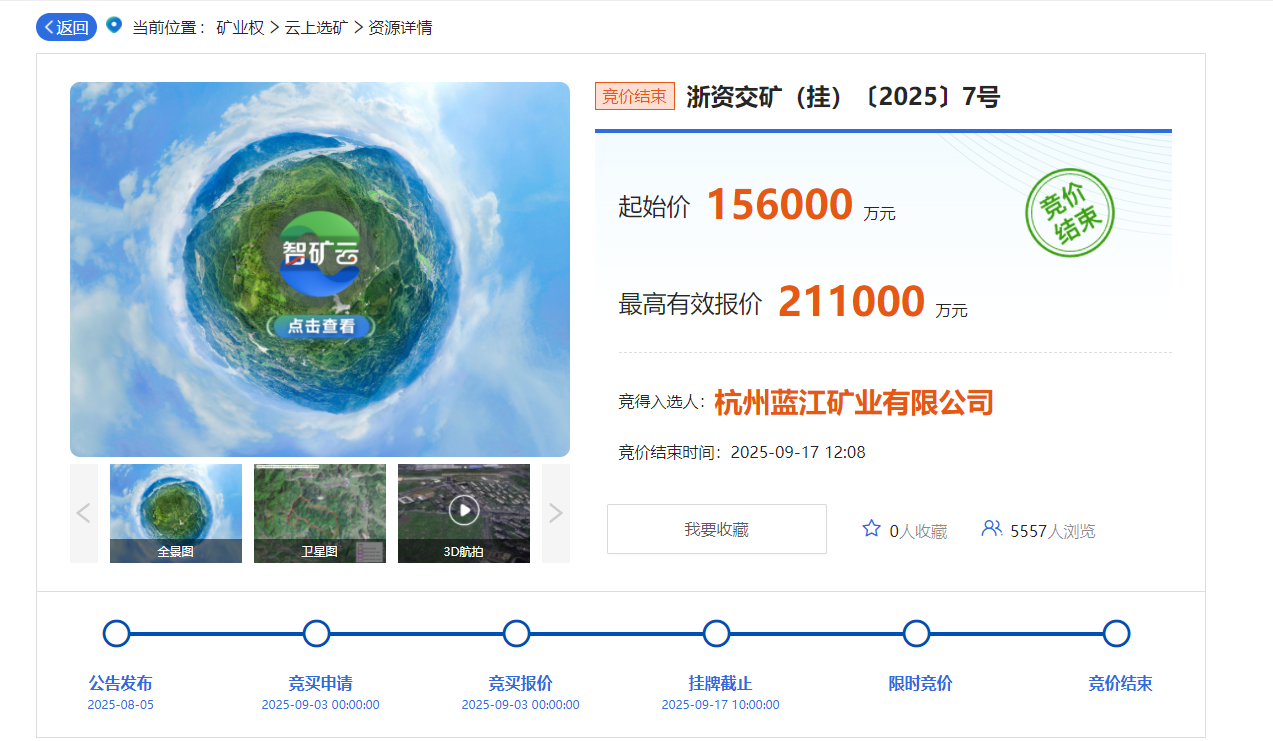Viewport: 1273px width, 741px height.
Task: Click 点击查看 on the panorama image
Action: click(320, 326)
